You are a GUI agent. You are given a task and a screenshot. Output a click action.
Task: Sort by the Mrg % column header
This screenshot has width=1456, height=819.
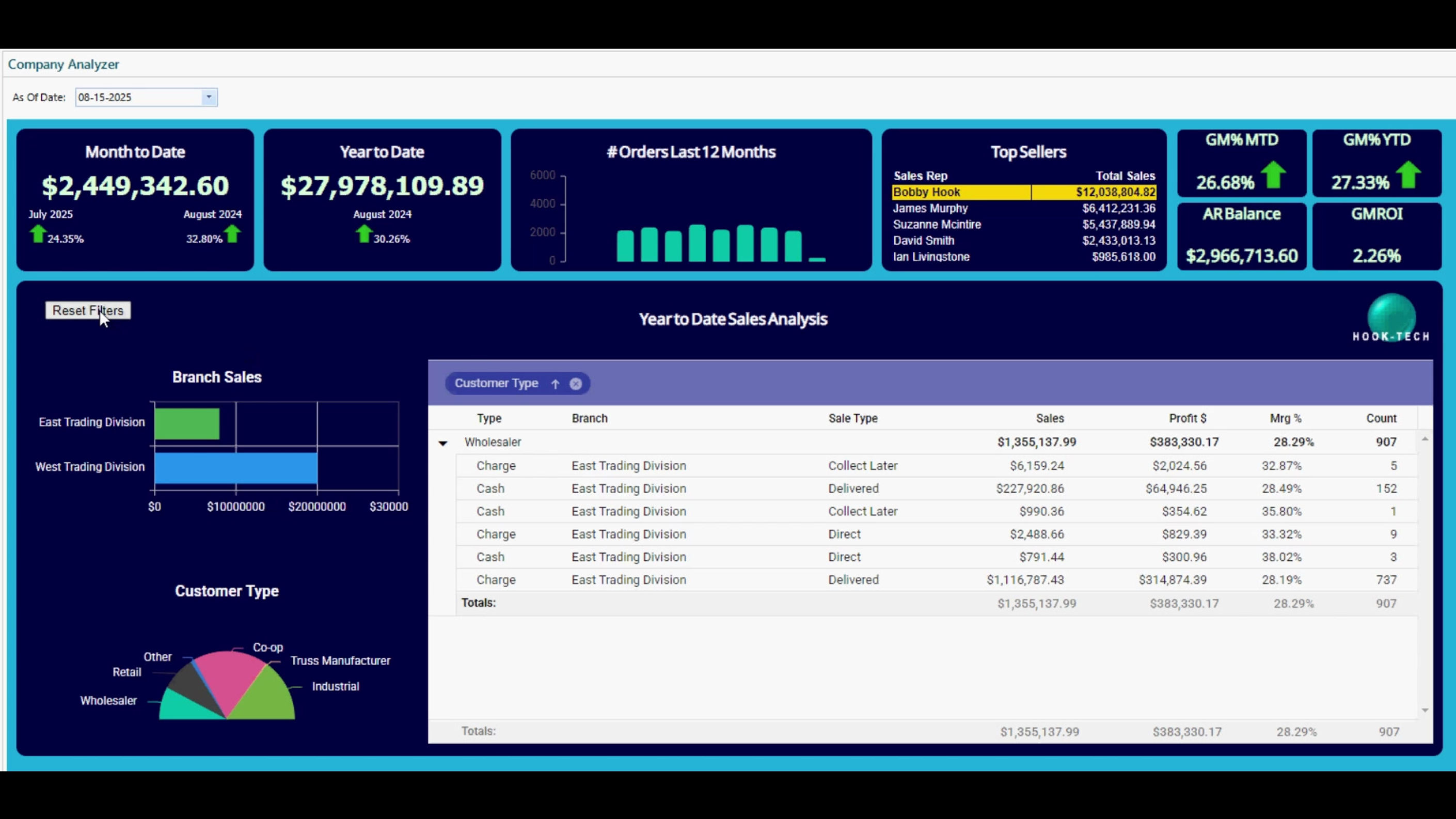coord(1285,418)
